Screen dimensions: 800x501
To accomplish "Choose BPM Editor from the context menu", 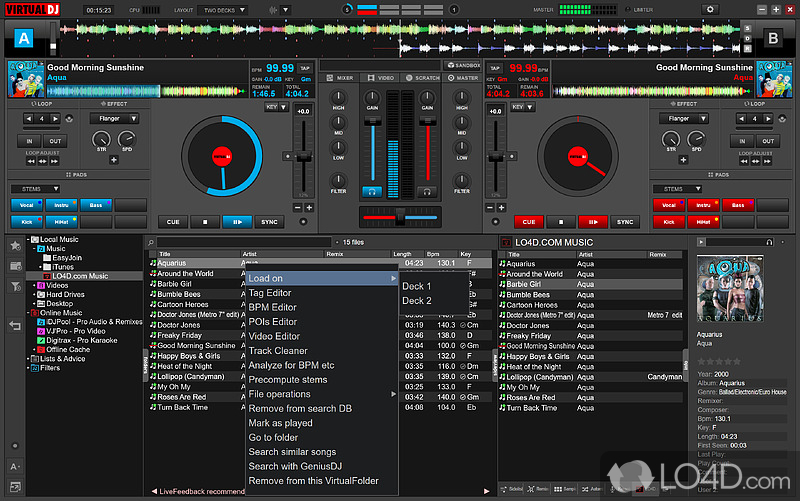I will (272, 307).
